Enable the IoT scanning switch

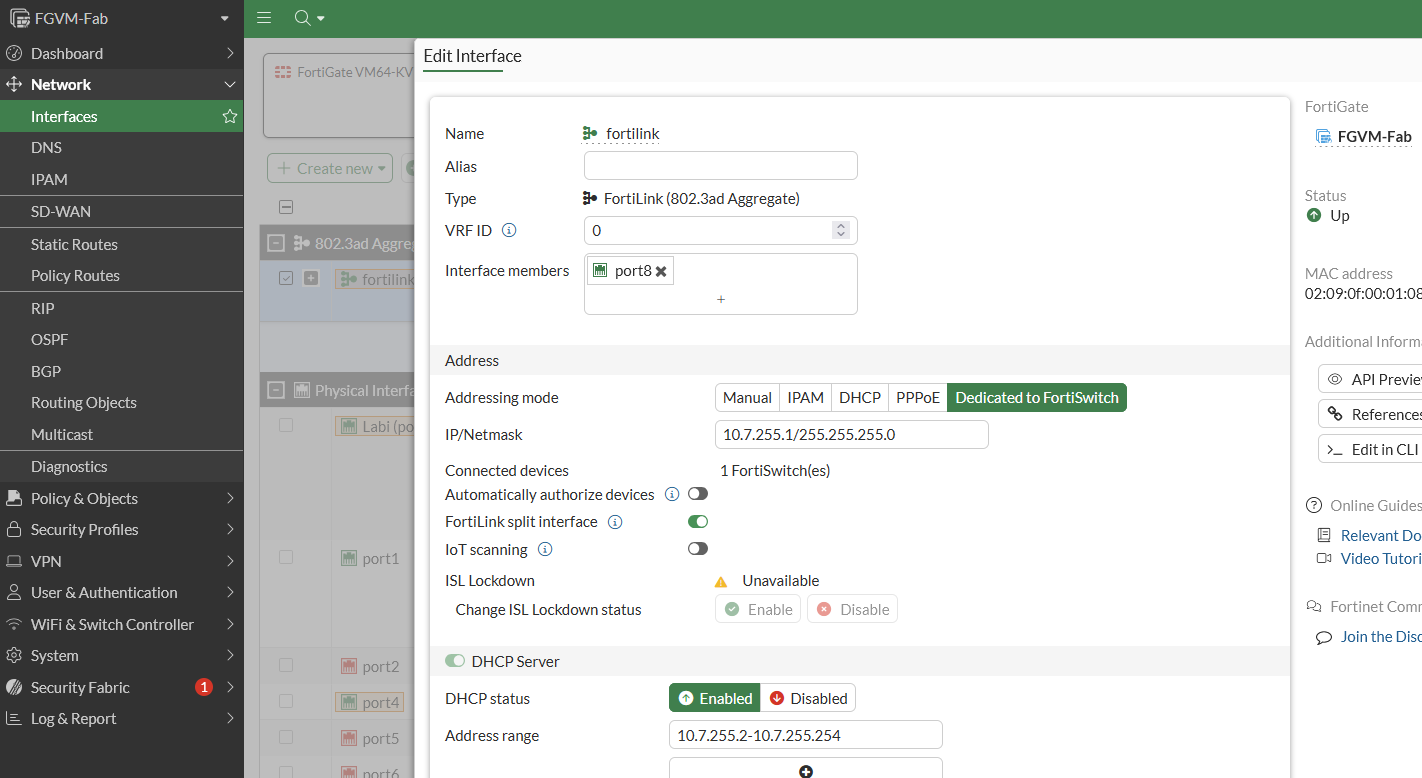pos(698,549)
